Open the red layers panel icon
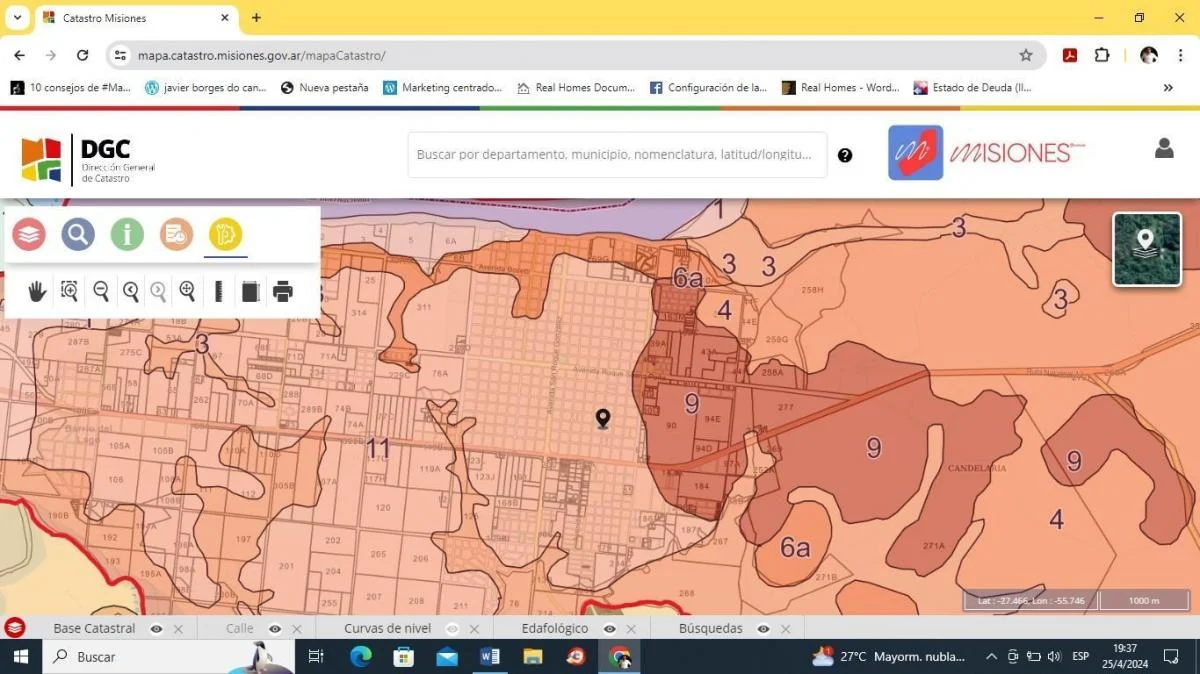This screenshot has width=1200, height=674. coord(29,234)
